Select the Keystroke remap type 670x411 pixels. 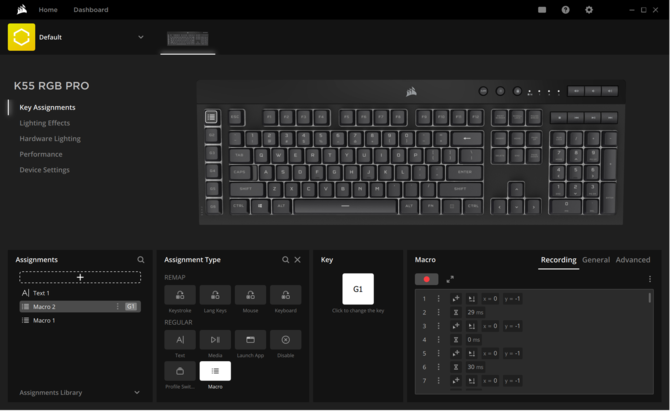[x=180, y=295]
